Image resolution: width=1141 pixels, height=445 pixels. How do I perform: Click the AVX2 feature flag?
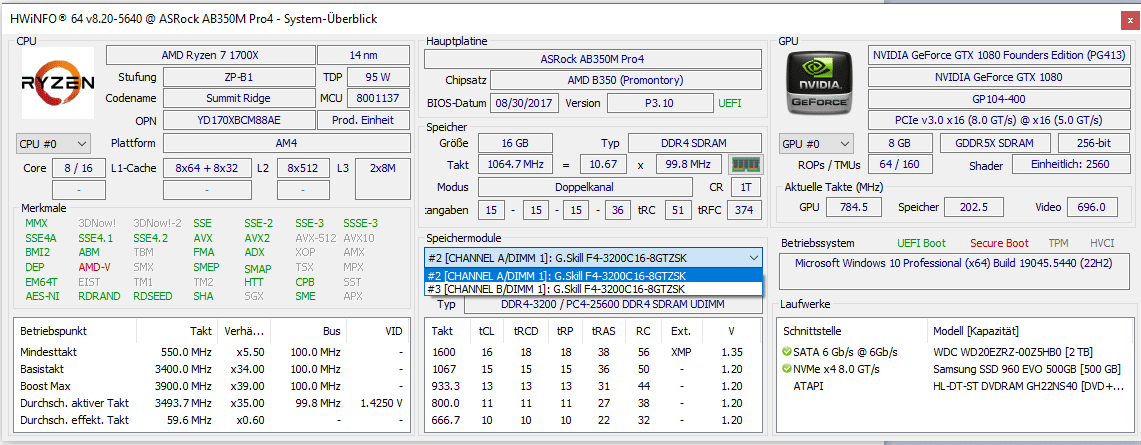pos(257,238)
